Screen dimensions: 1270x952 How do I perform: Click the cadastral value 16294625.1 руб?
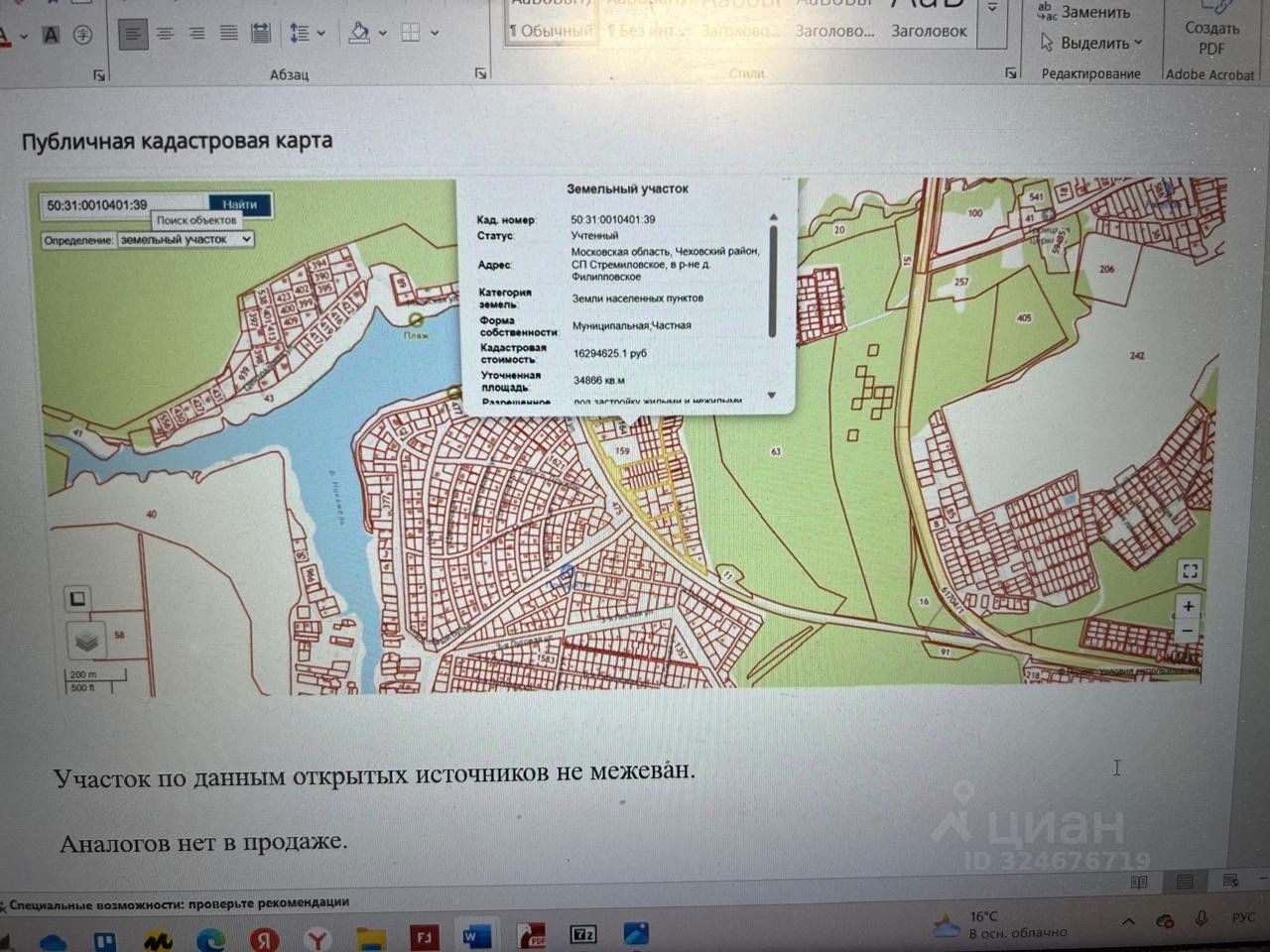point(610,353)
